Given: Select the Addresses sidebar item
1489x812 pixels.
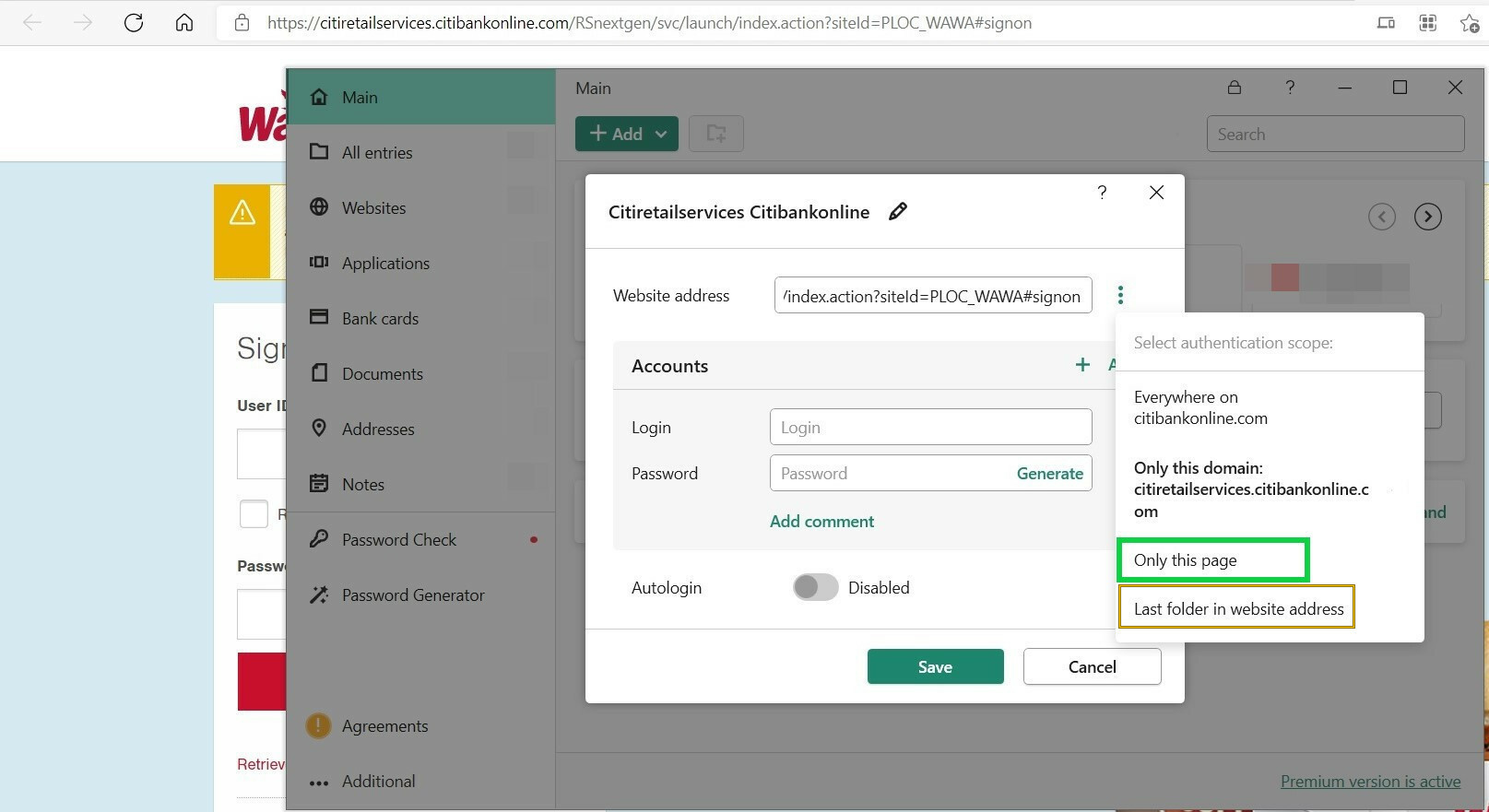Looking at the screenshot, I should tap(421, 429).
